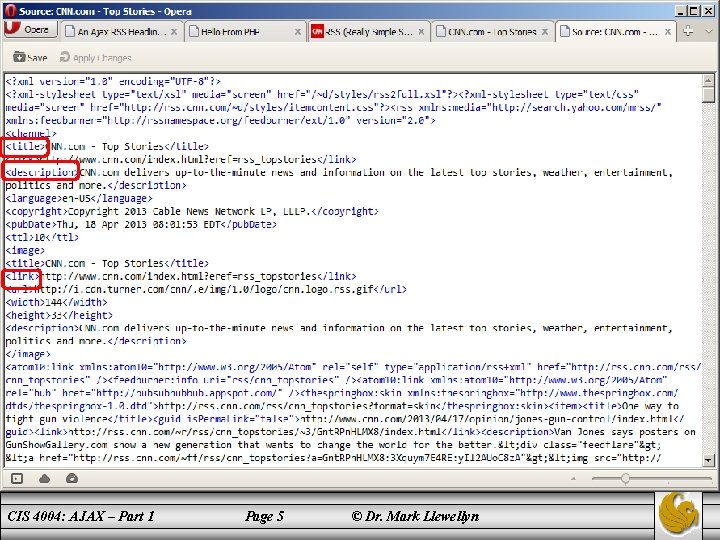
Task: Select the Source: CNN.com tab
Action: tap(615, 32)
